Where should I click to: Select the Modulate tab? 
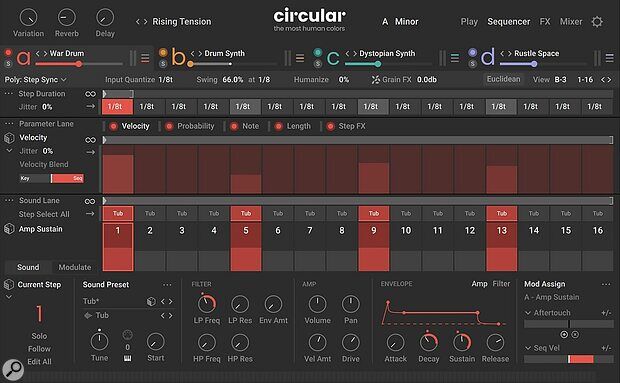coord(75,267)
